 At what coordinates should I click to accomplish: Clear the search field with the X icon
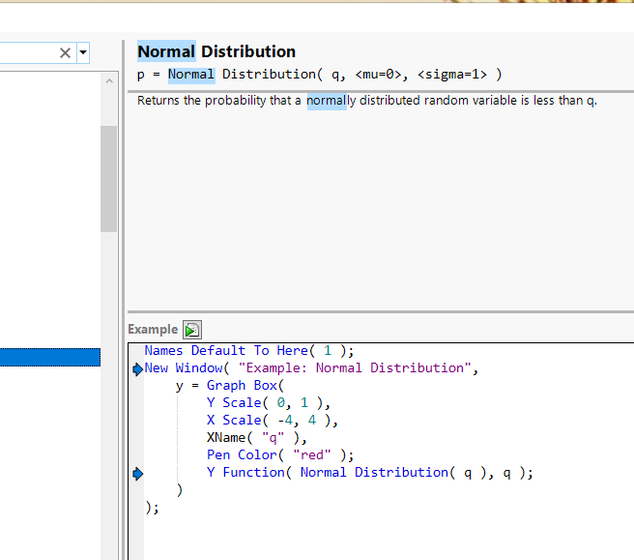65,53
